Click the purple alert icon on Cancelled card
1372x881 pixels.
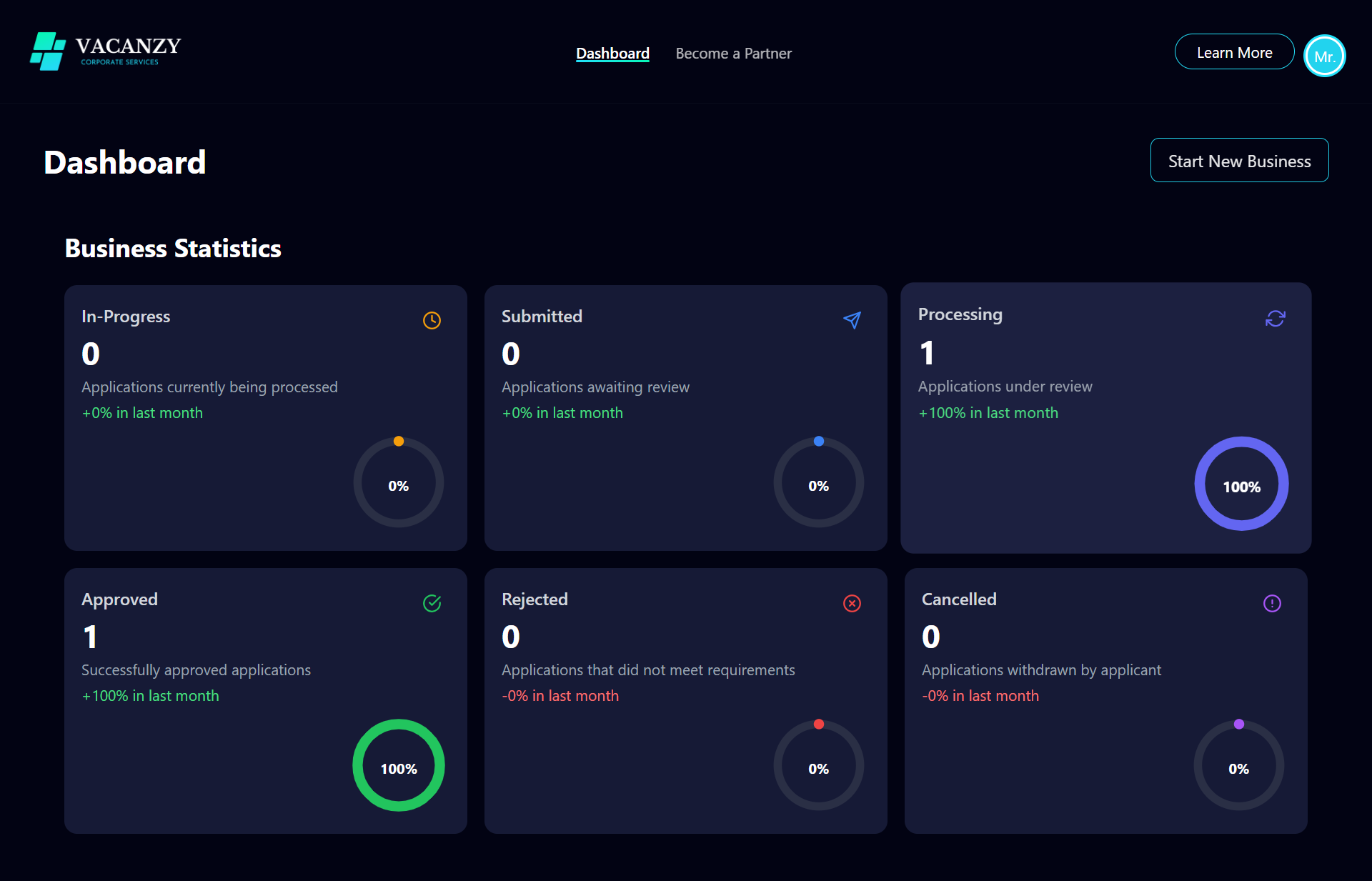(x=1272, y=603)
